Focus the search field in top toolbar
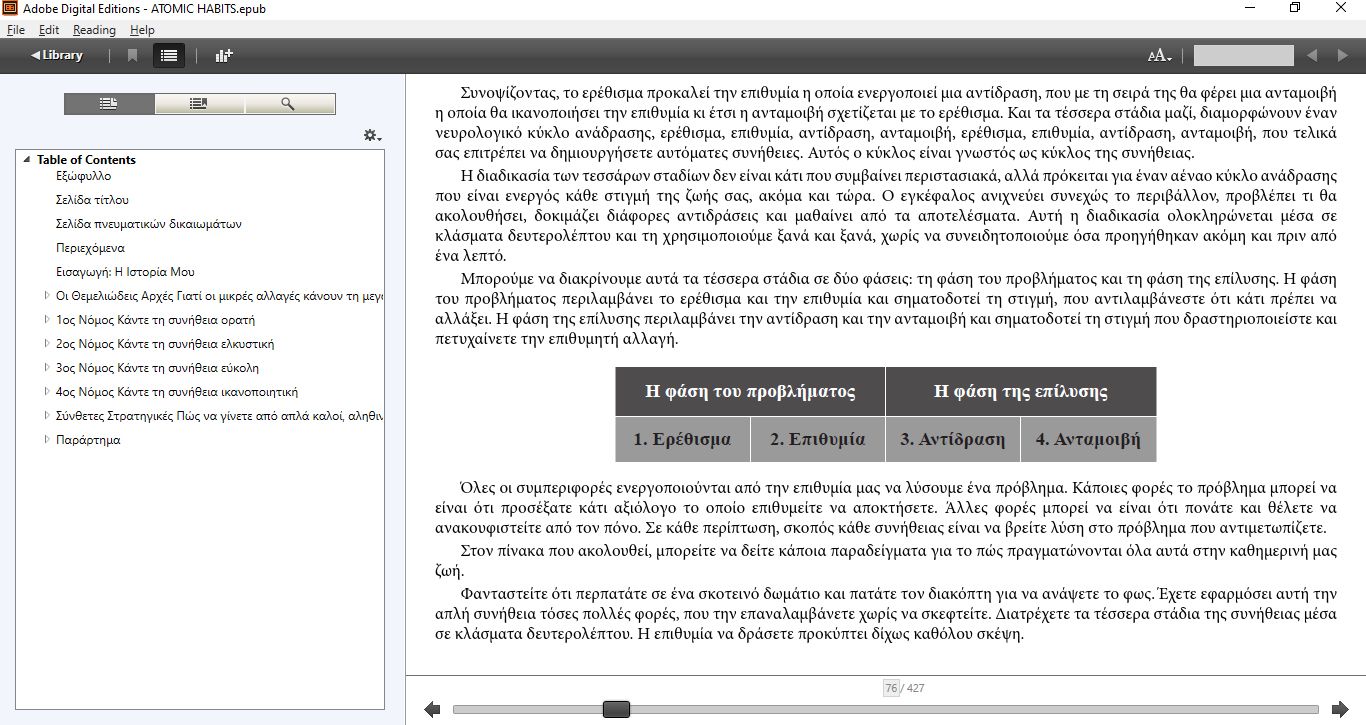 pyautogui.click(x=1243, y=56)
